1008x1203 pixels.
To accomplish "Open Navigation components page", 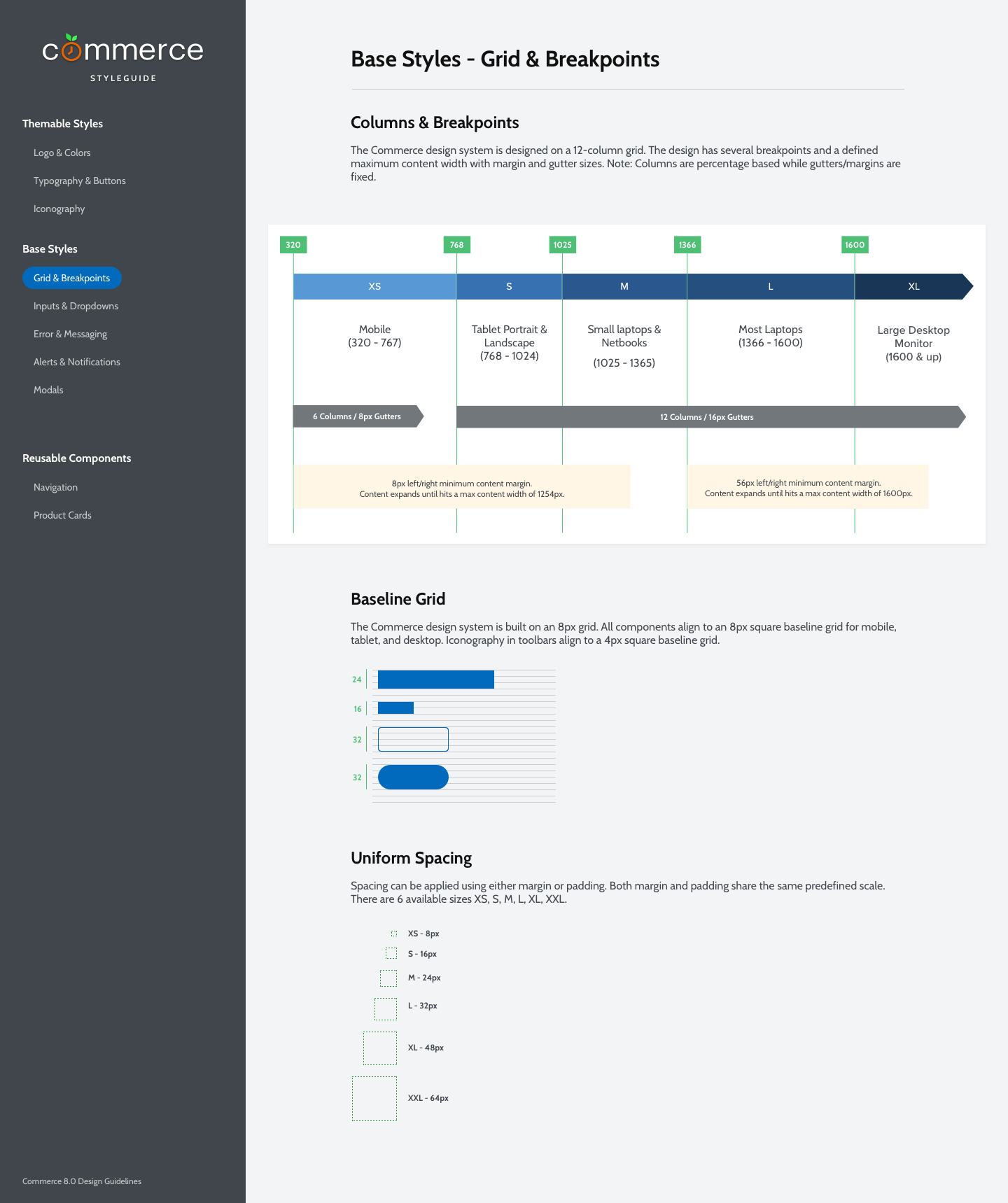I will (x=55, y=487).
